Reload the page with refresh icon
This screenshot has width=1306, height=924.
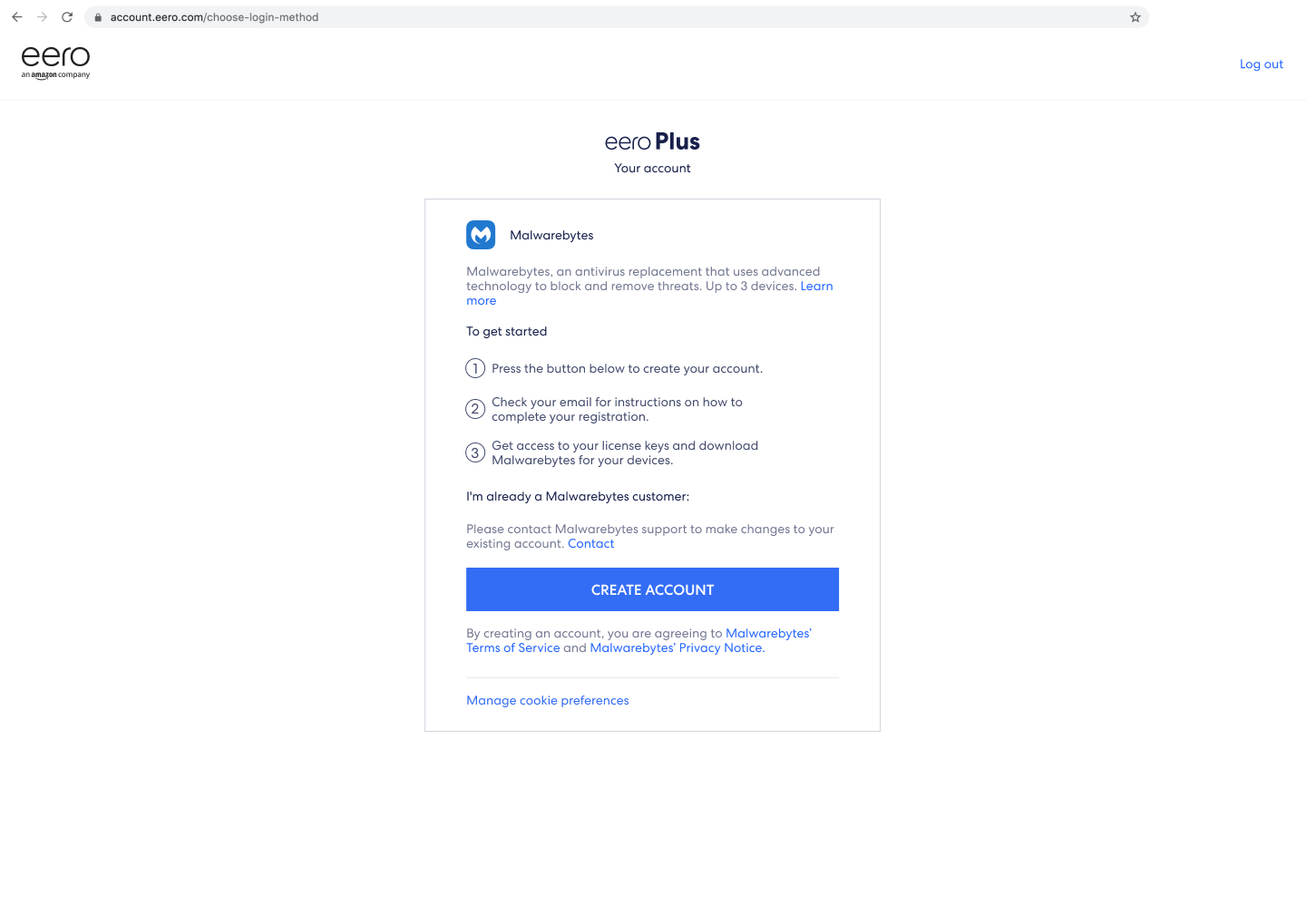(x=67, y=17)
